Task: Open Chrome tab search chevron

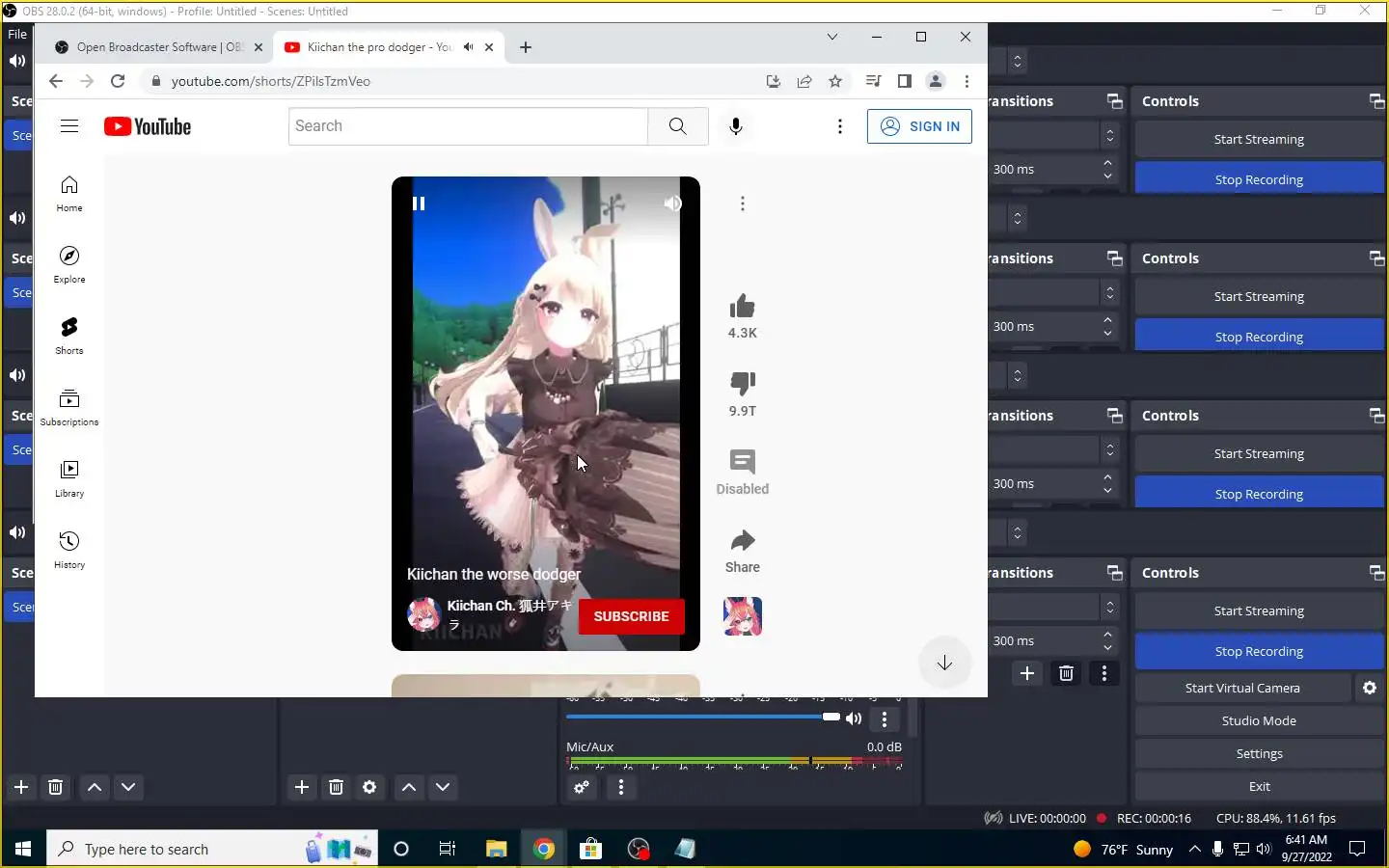Action: pos(831,37)
